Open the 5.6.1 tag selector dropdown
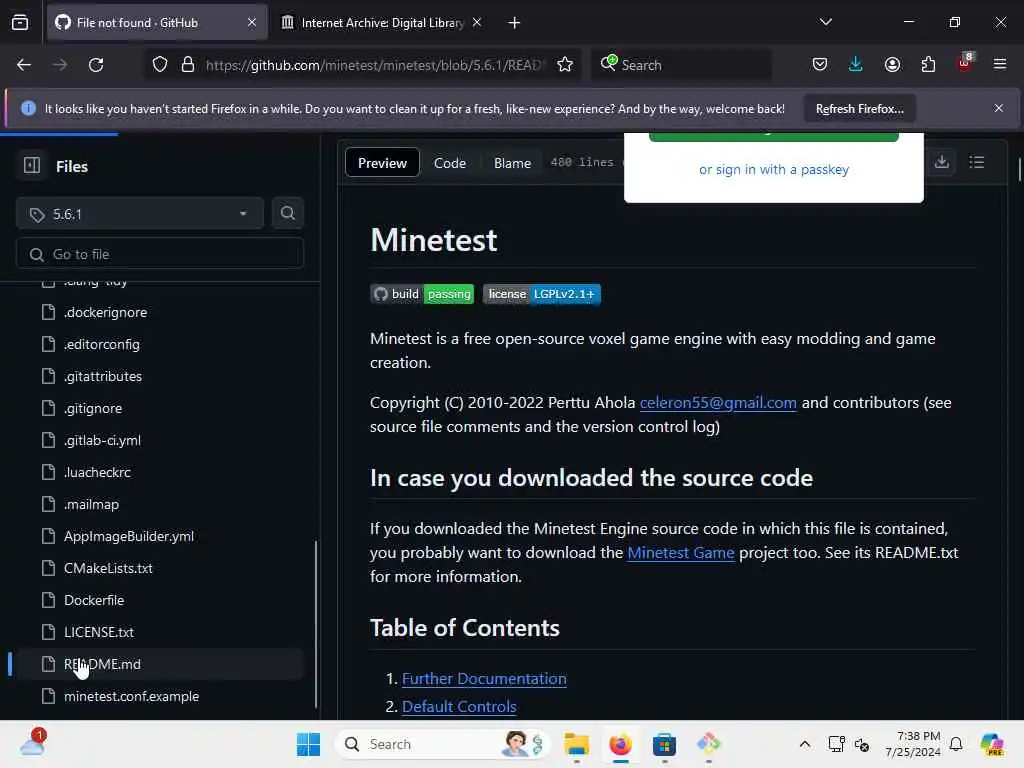Screen dimensions: 1024x768 tap(140, 214)
